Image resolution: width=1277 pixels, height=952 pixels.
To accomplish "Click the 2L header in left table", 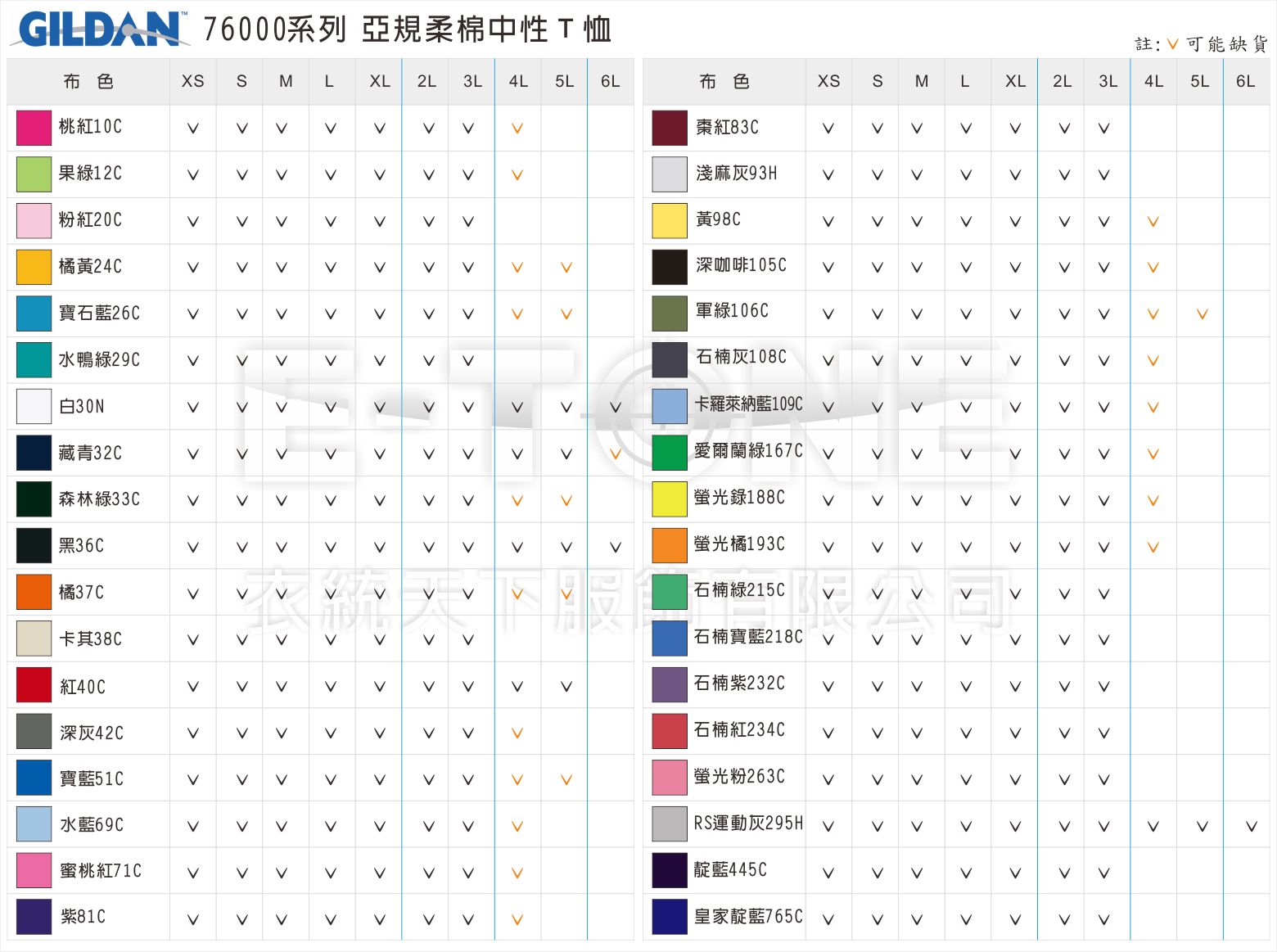I will [x=426, y=81].
